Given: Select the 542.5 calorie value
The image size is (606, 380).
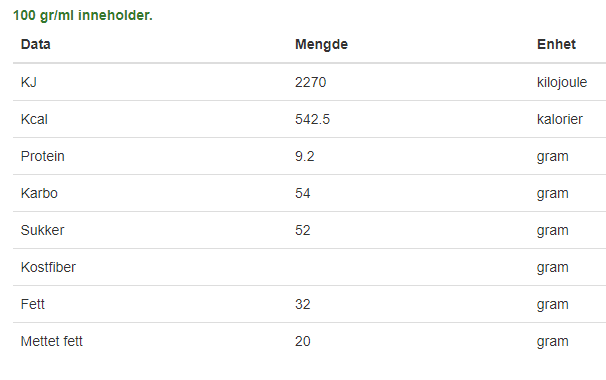Looking at the screenshot, I should [x=312, y=119].
